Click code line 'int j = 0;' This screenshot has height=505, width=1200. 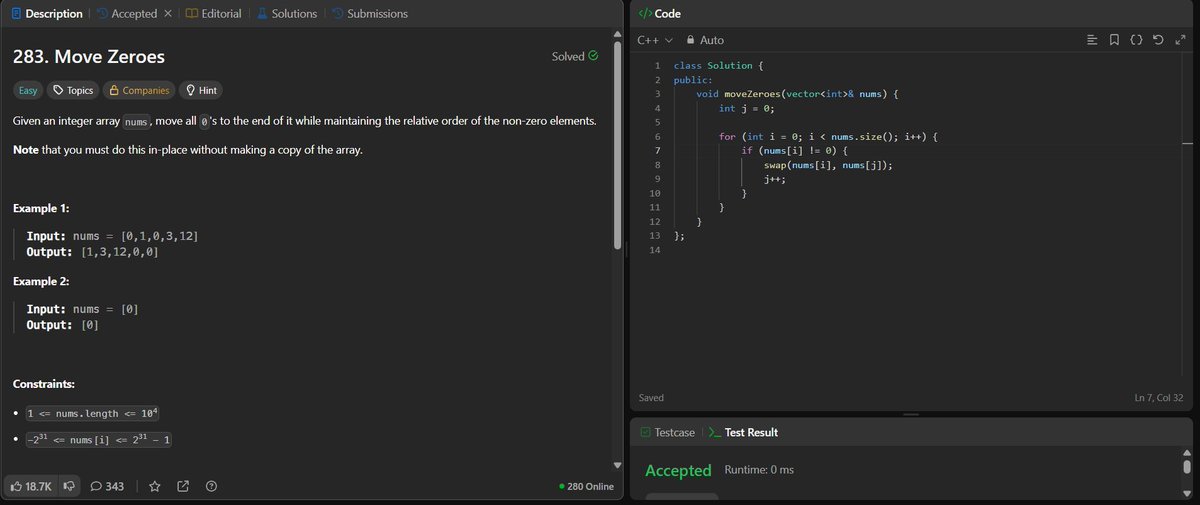pyautogui.click(x=747, y=108)
